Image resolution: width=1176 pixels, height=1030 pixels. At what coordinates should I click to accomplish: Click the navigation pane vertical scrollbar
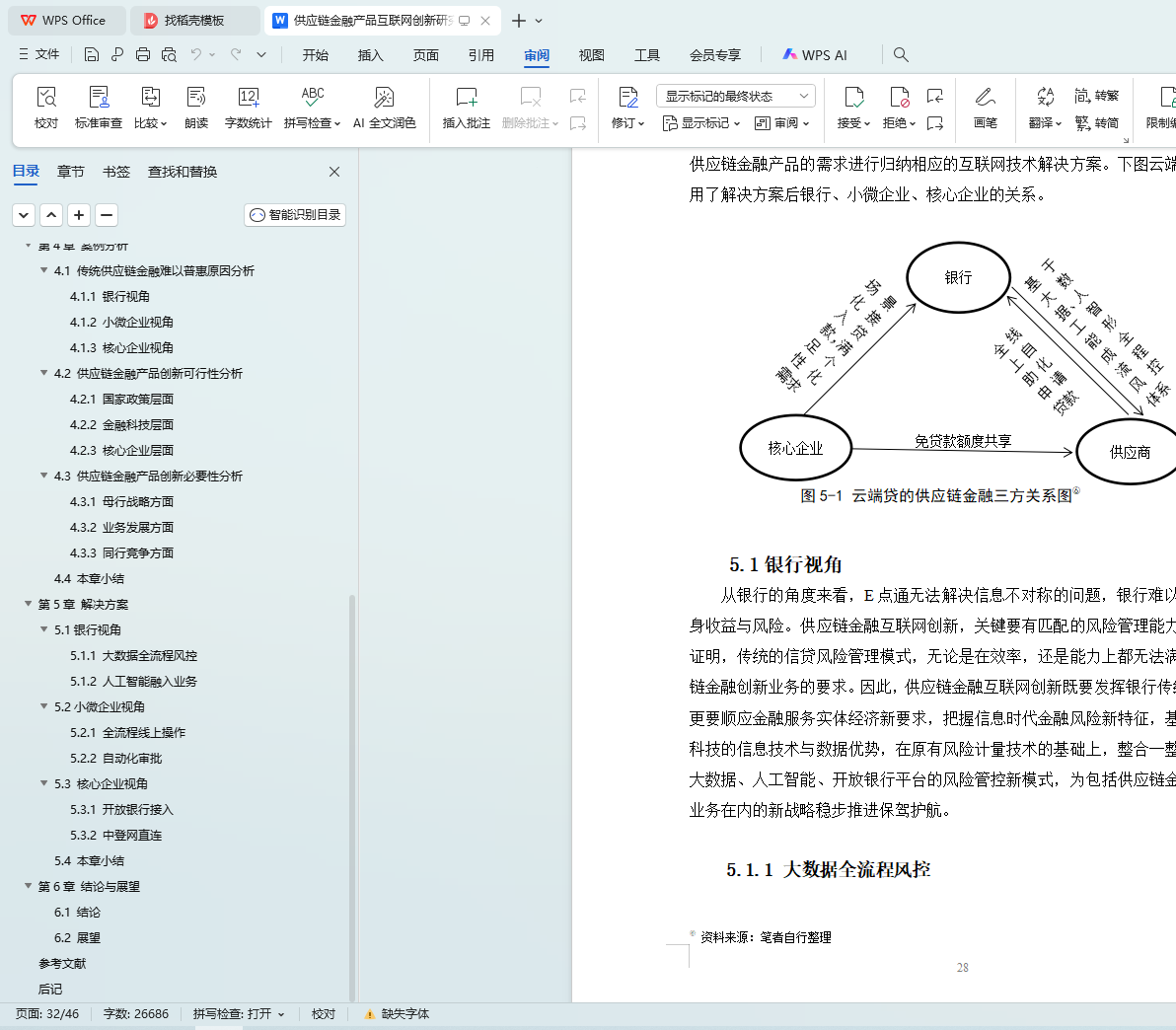tap(352, 797)
